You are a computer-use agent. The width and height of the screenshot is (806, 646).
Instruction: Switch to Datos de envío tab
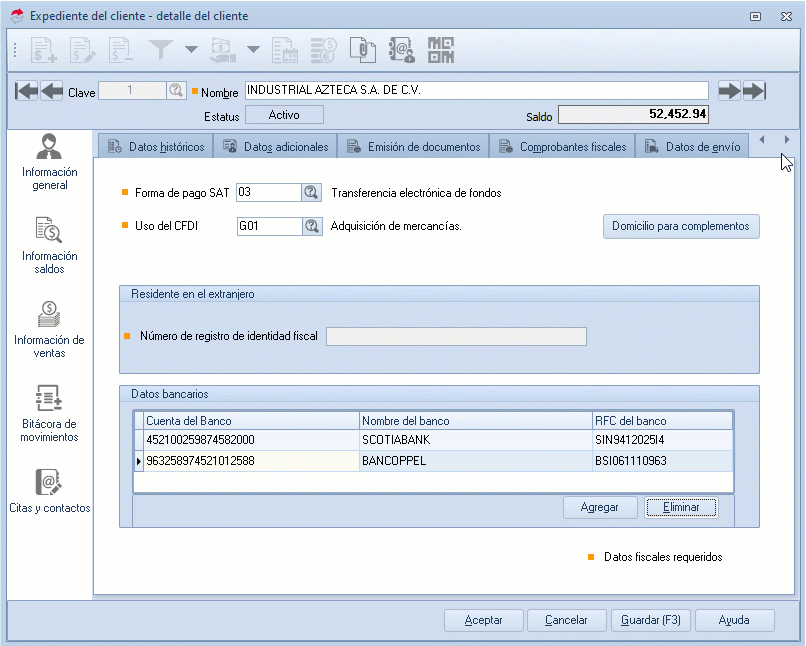point(692,147)
